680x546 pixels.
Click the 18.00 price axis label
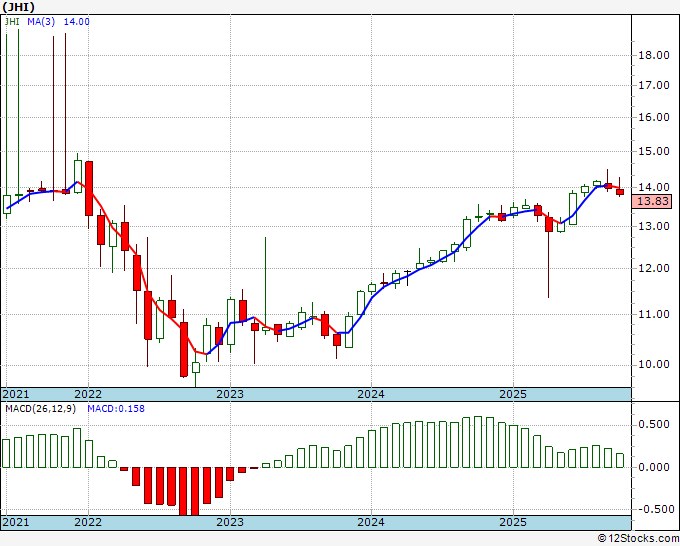click(x=654, y=55)
